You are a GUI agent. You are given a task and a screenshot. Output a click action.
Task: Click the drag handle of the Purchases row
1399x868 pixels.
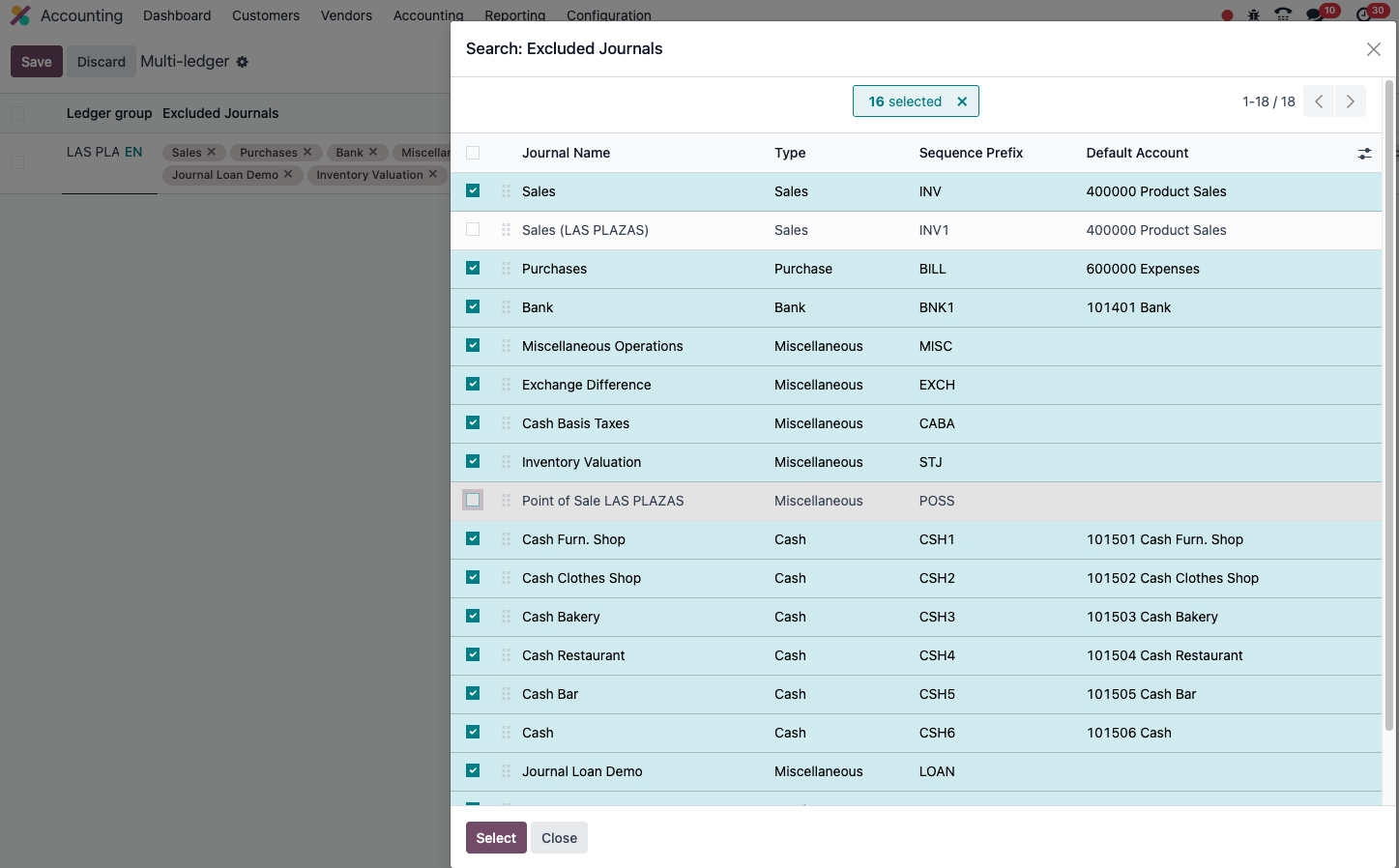click(506, 269)
